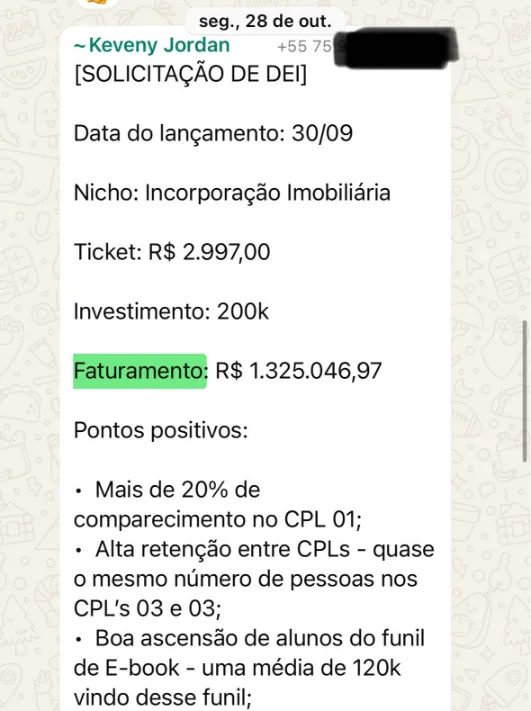Click the date chip 'seg., 28 de out.'

click(265, 21)
